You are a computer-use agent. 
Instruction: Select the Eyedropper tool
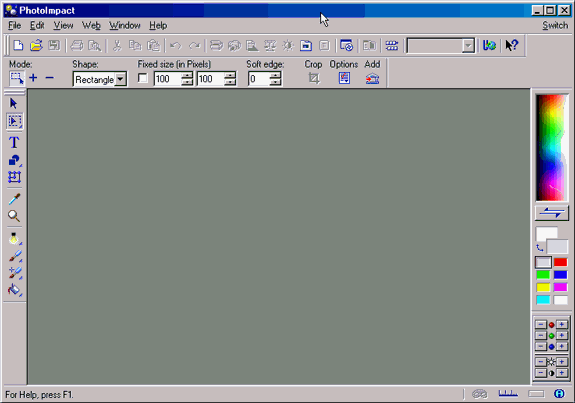pos(14,199)
